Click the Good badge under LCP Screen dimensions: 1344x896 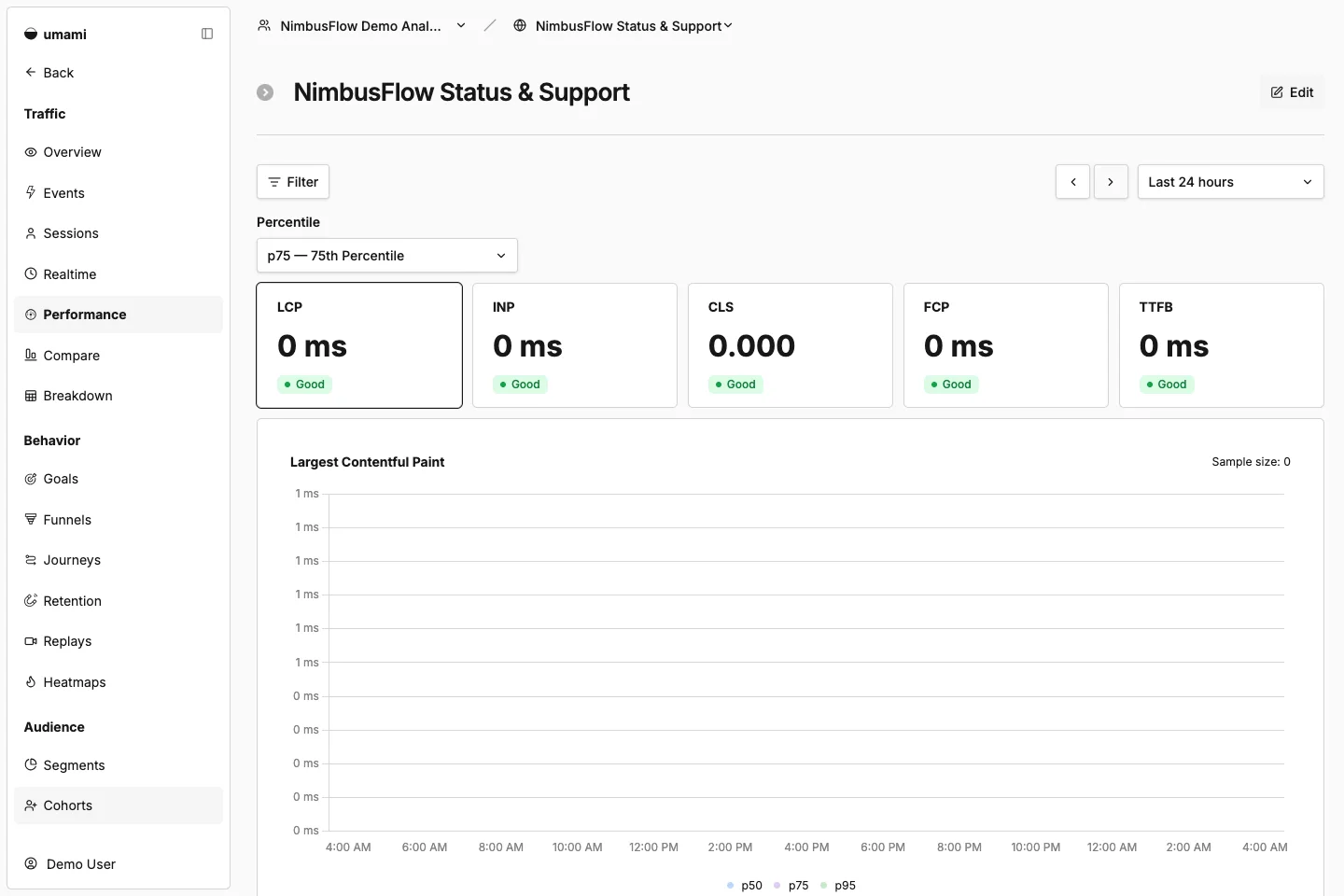(304, 384)
